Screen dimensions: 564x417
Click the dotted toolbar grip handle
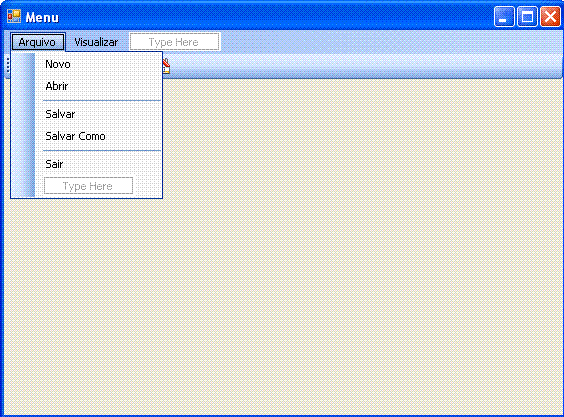pos(8,65)
